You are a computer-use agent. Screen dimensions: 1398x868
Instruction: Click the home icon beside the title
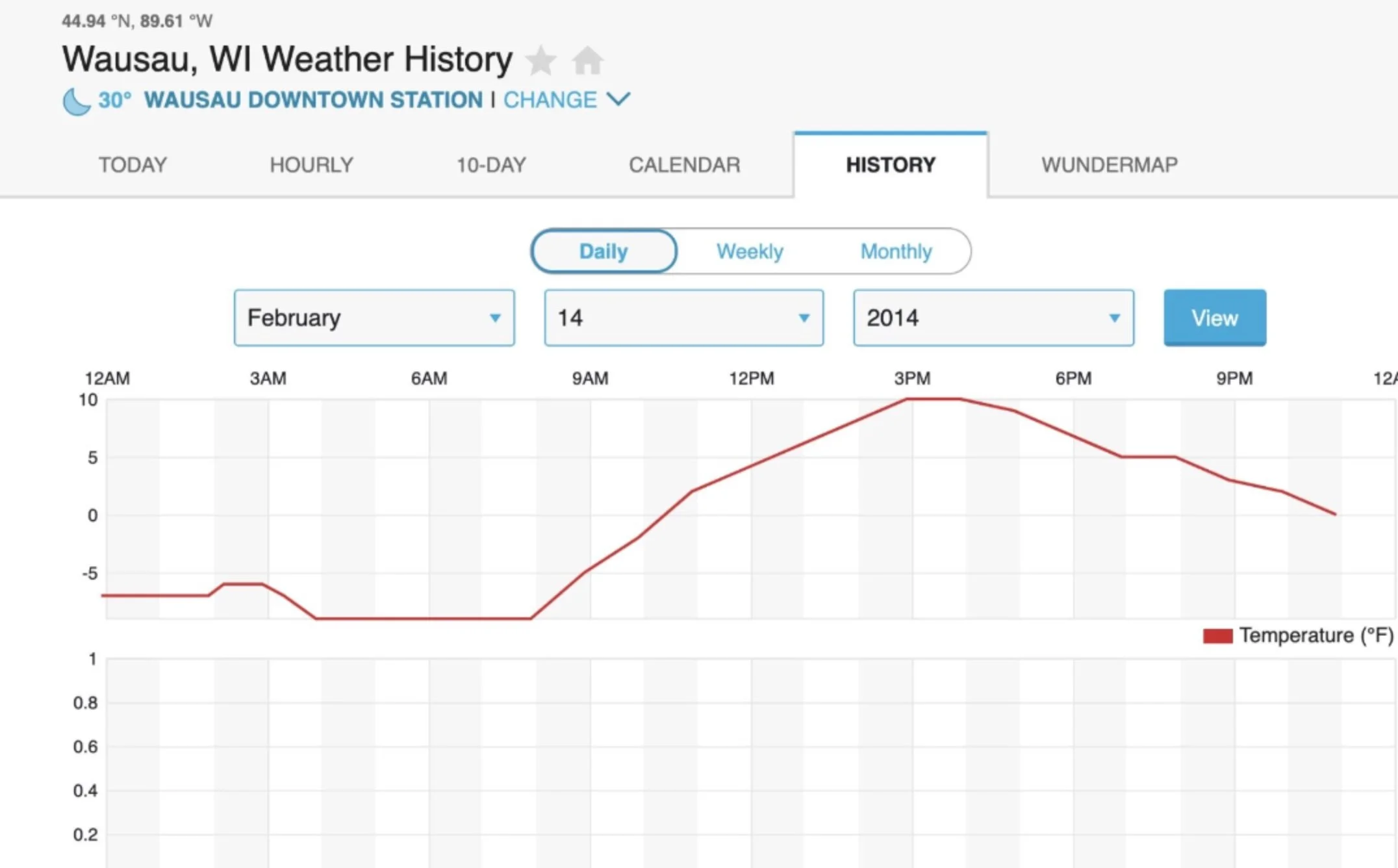587,61
